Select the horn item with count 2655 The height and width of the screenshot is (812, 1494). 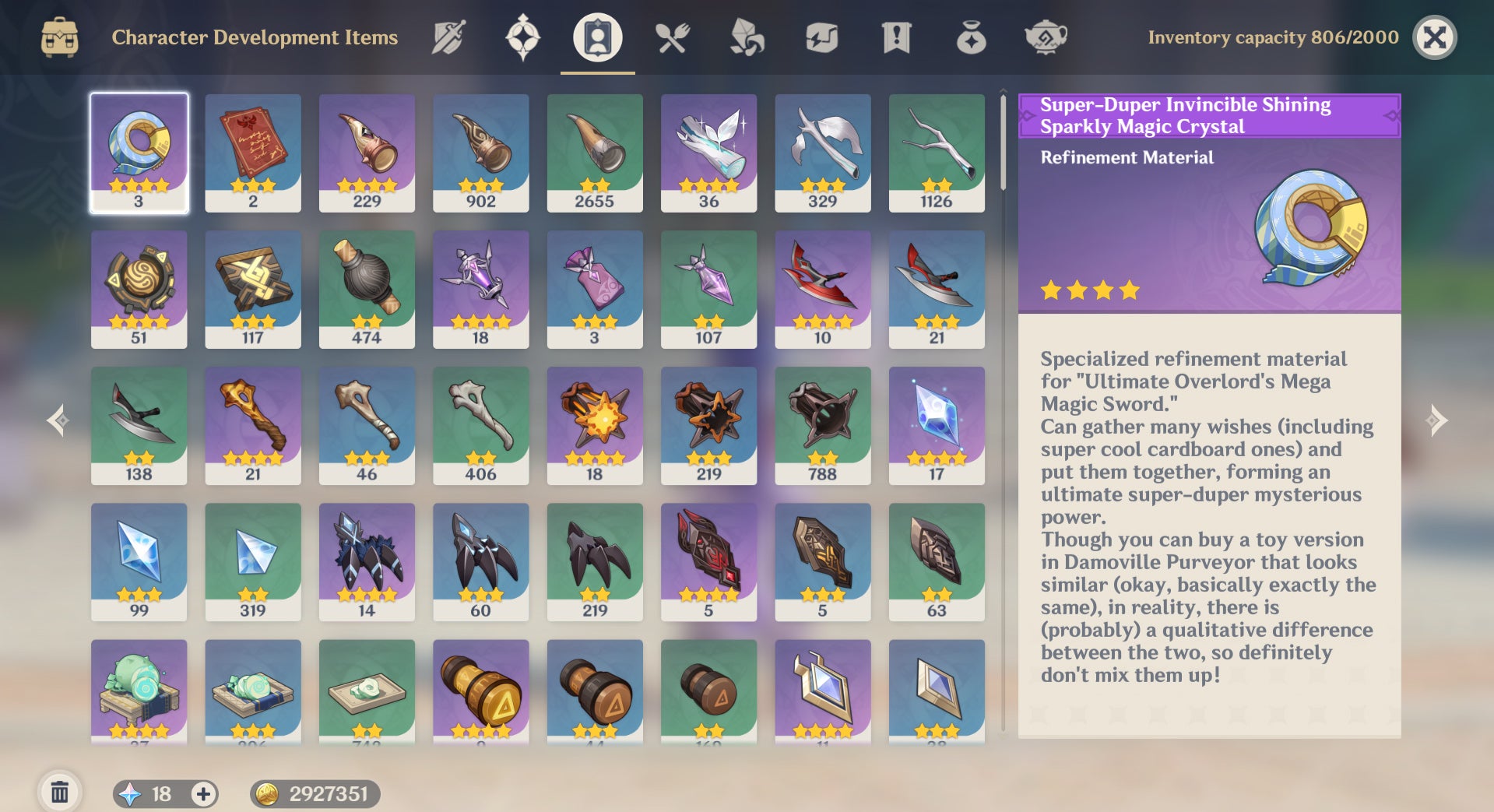pyautogui.click(x=595, y=153)
